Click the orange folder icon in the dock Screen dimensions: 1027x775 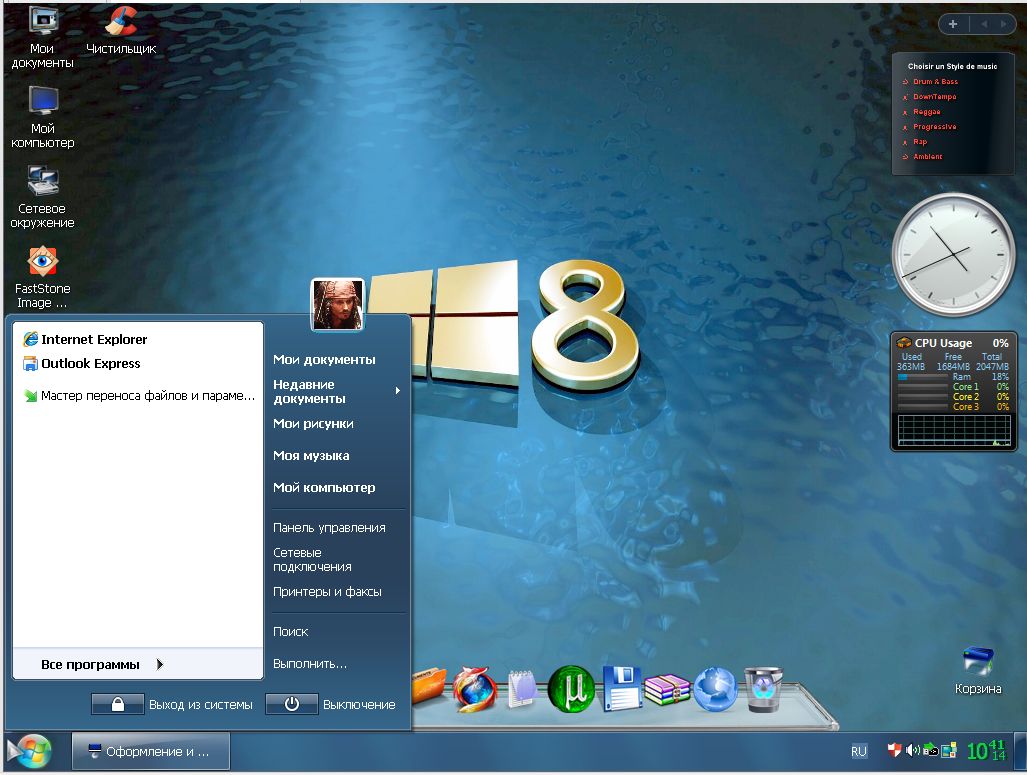pos(428,688)
